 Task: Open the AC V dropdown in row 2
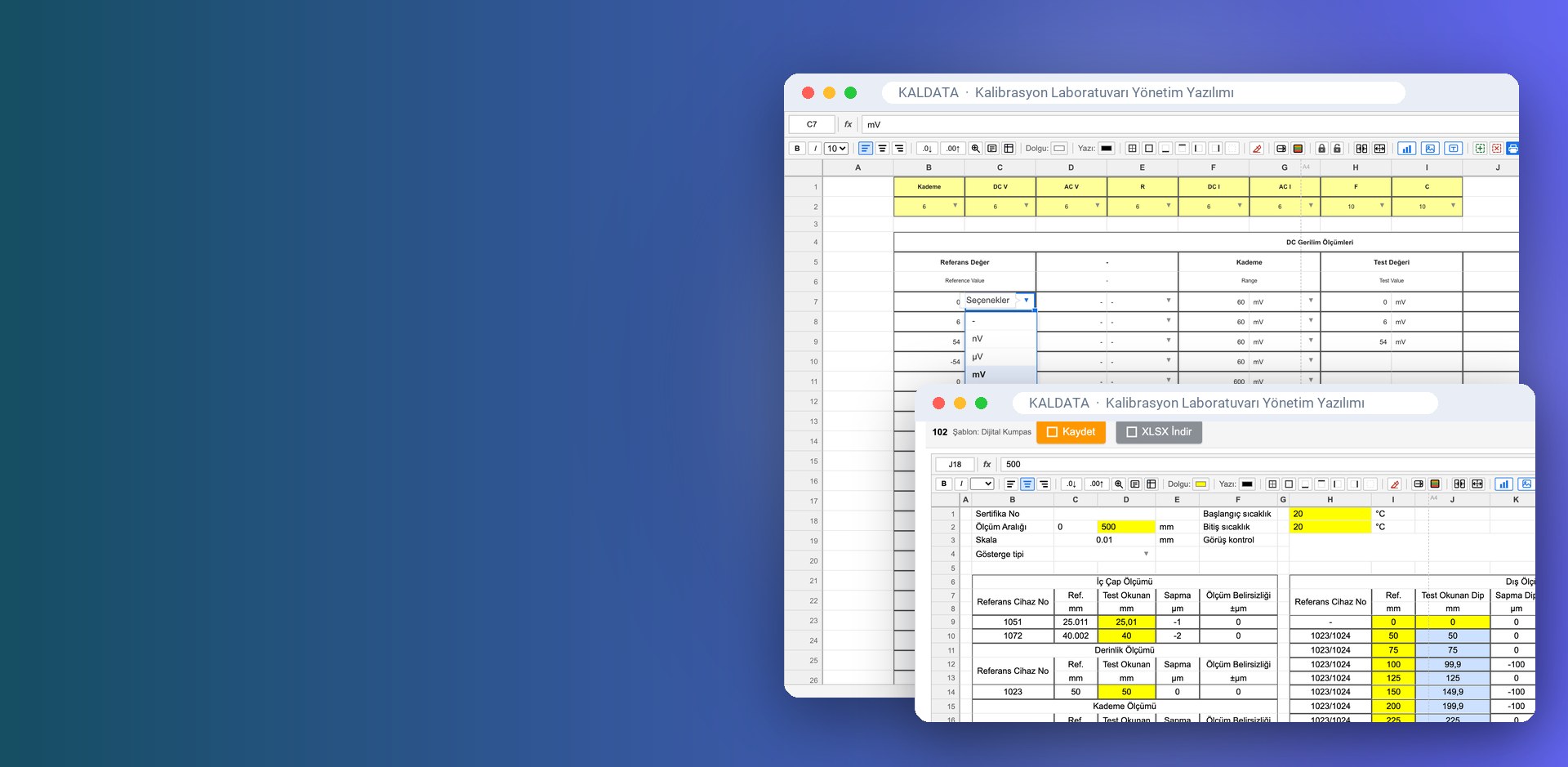tap(1097, 206)
